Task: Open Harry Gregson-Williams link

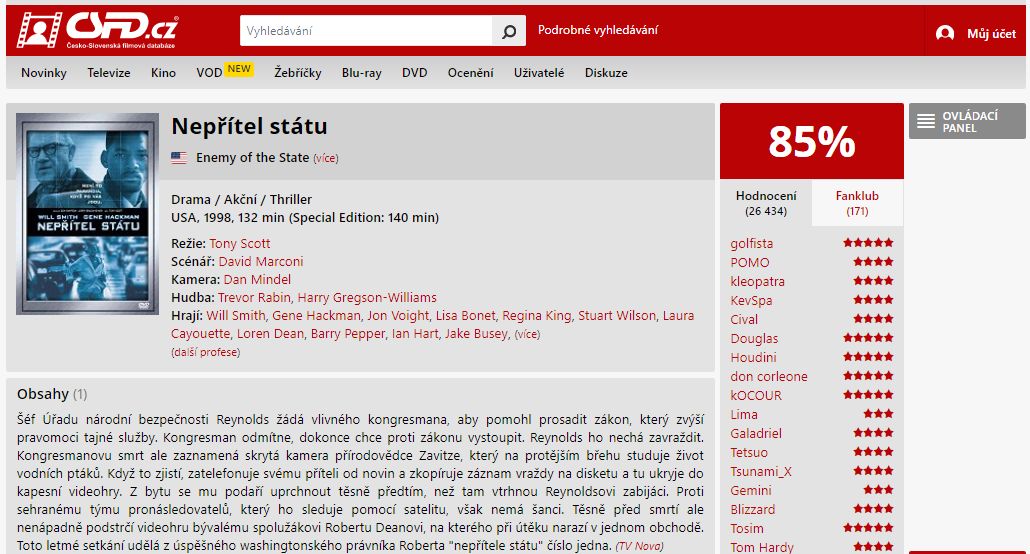Action: point(367,298)
